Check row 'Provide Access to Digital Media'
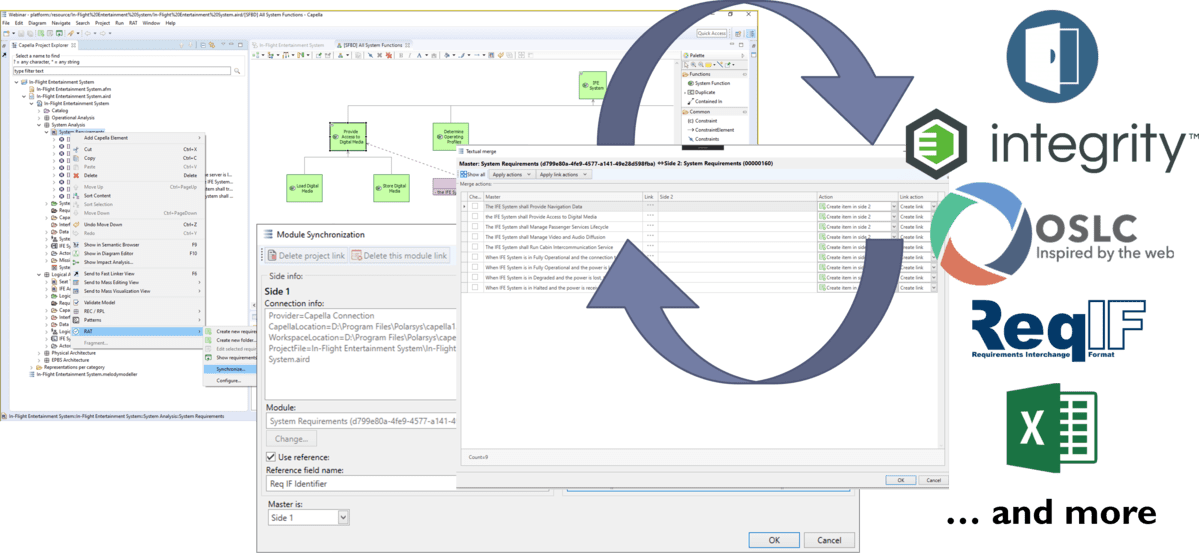 (x=474, y=216)
